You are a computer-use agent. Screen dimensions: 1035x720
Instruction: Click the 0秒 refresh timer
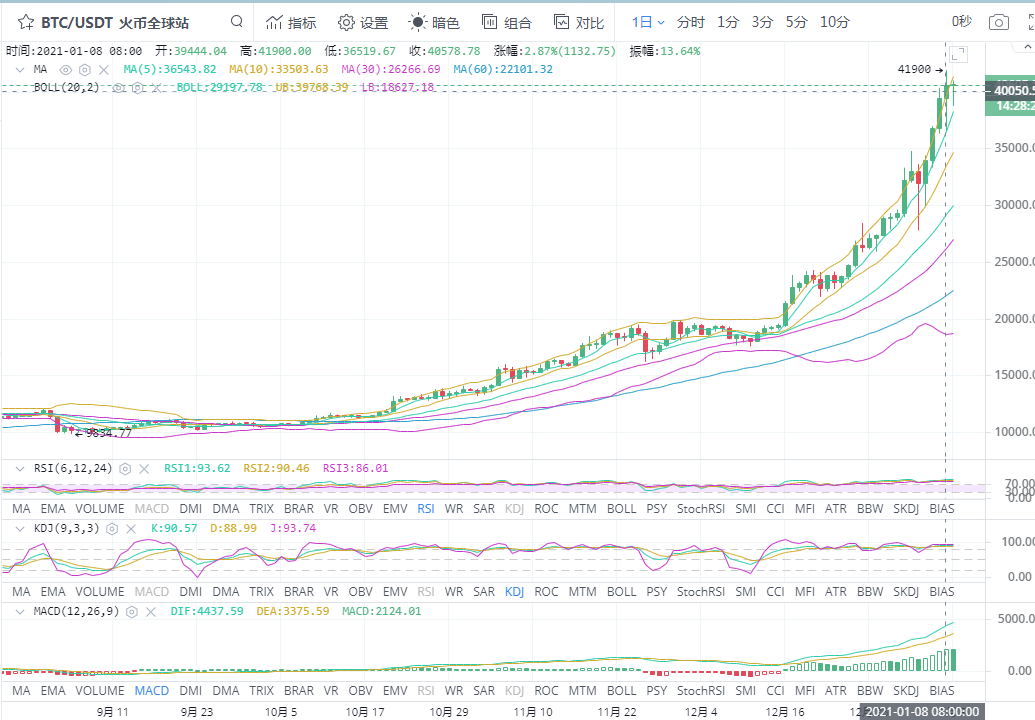click(x=961, y=22)
